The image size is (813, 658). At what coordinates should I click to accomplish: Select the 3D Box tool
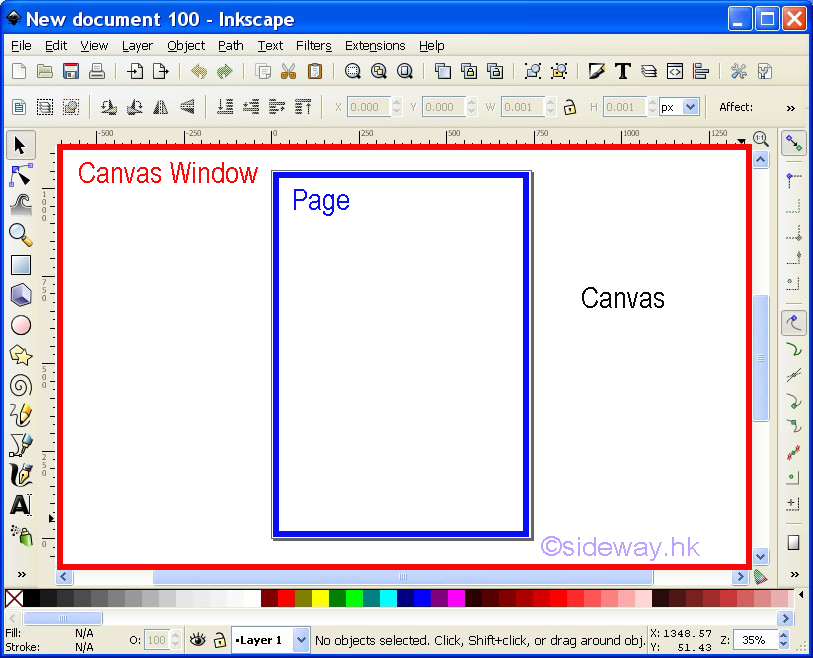(21, 294)
